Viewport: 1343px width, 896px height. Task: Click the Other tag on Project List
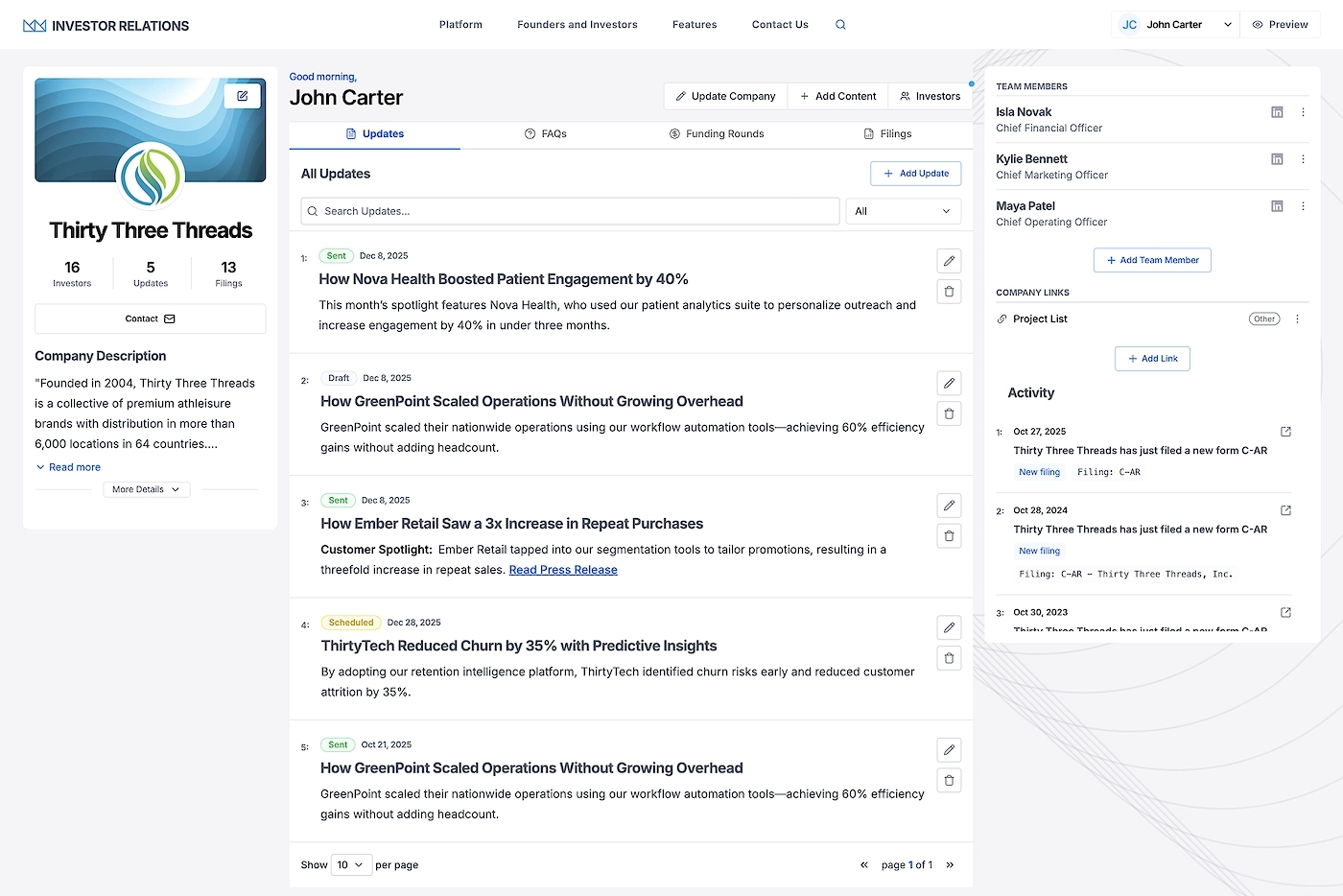(x=1263, y=318)
